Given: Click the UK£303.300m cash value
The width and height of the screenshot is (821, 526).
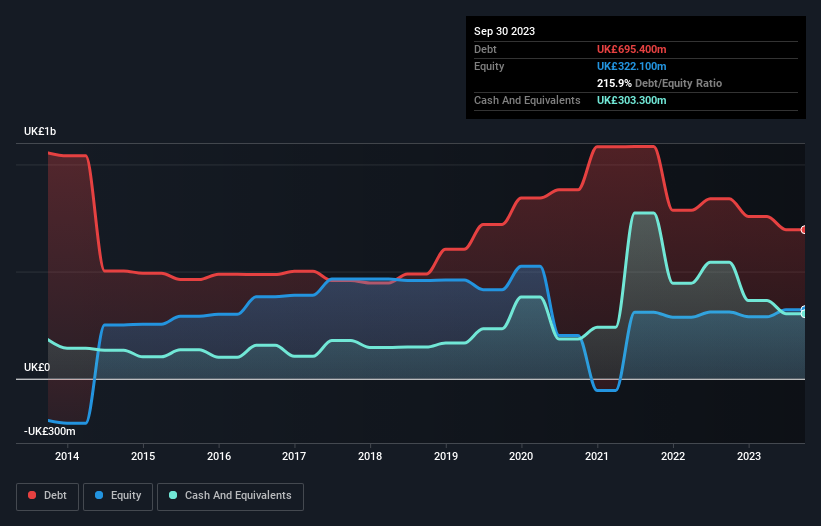Looking at the screenshot, I should pos(631,100).
